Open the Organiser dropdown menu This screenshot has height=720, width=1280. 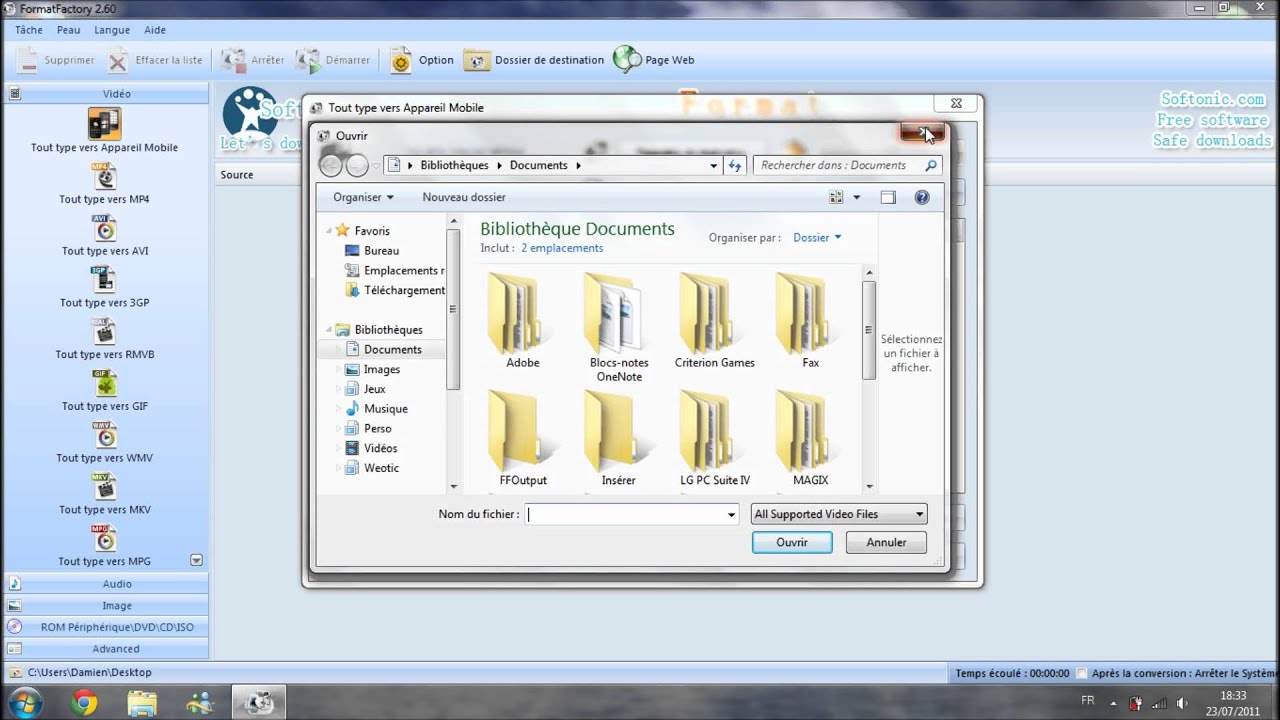363,197
